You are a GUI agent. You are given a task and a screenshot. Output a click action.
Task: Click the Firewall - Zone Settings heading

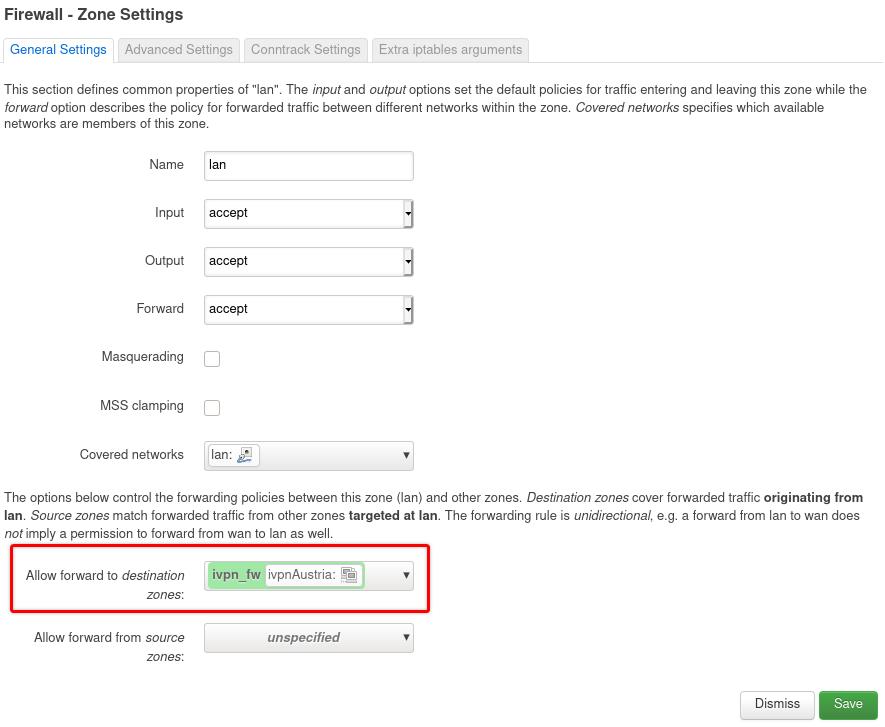coord(94,15)
